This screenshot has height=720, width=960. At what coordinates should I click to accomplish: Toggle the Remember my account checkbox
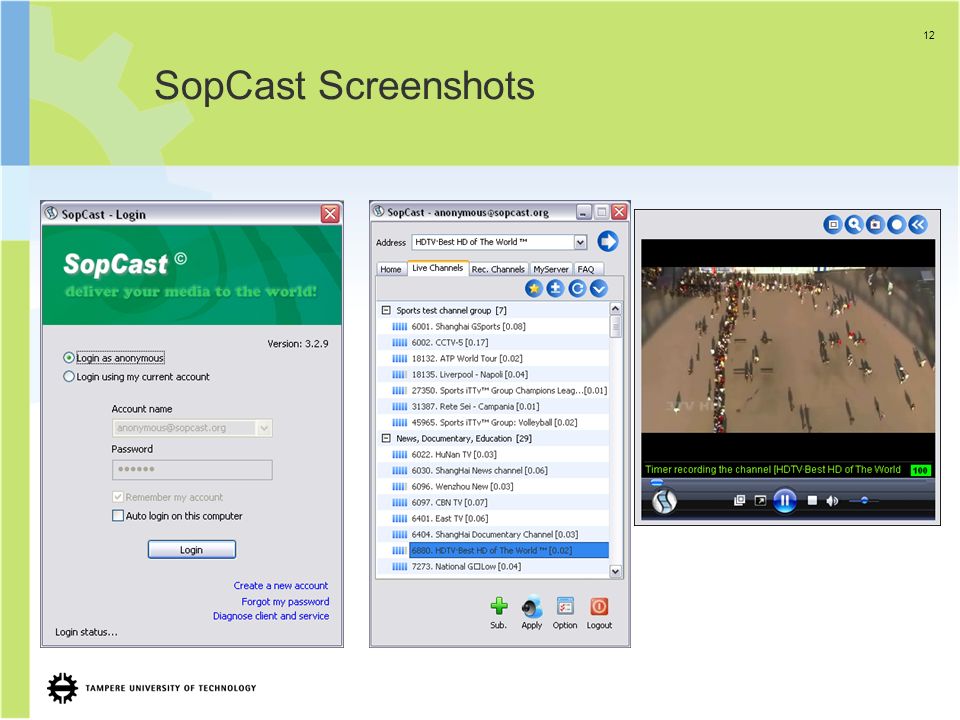point(118,497)
